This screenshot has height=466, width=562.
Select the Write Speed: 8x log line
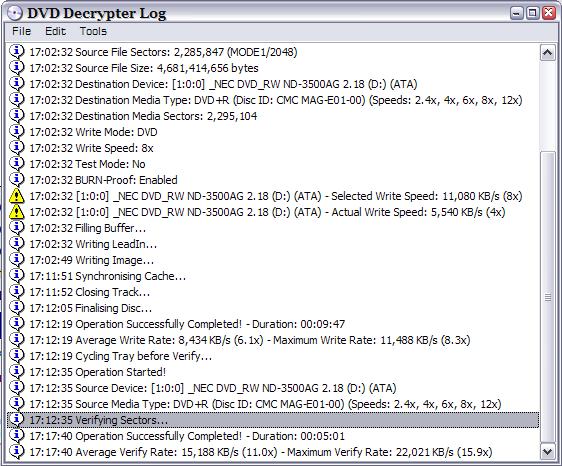(x=273, y=148)
